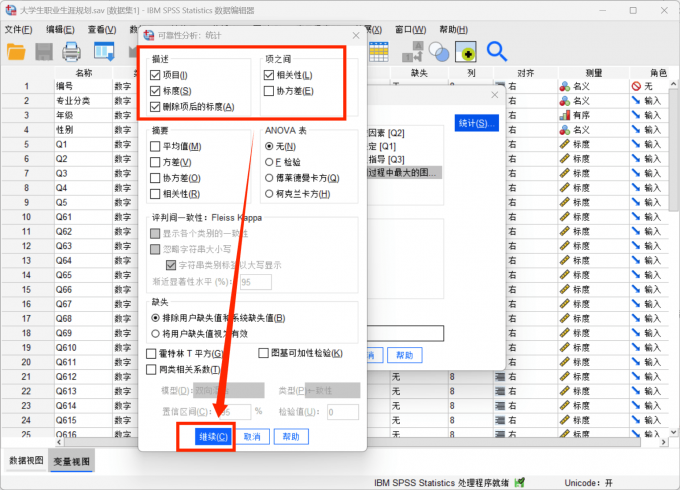Click the yellow grid value labels icon
Viewport: 680px width, 490px height.
click(379, 52)
